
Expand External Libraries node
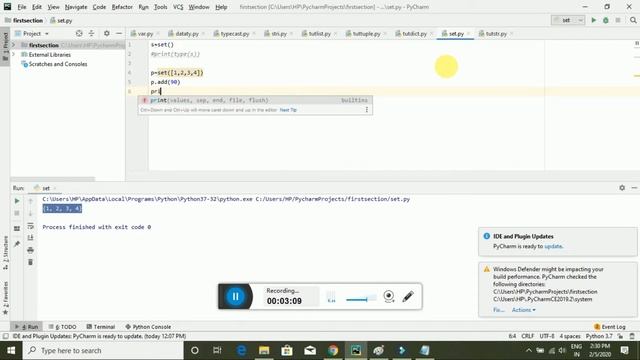[x=13, y=54]
